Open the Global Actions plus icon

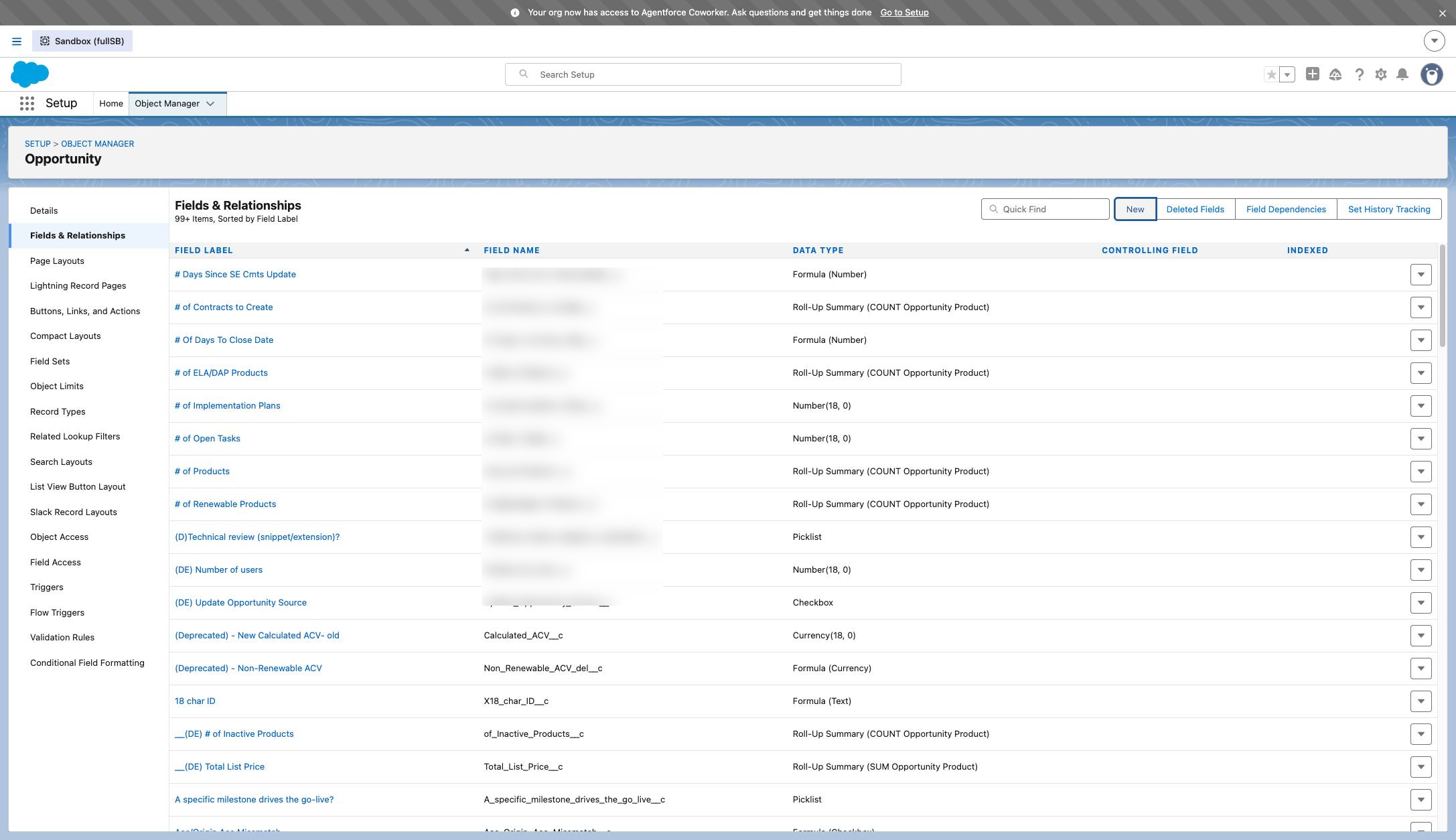click(x=1312, y=74)
